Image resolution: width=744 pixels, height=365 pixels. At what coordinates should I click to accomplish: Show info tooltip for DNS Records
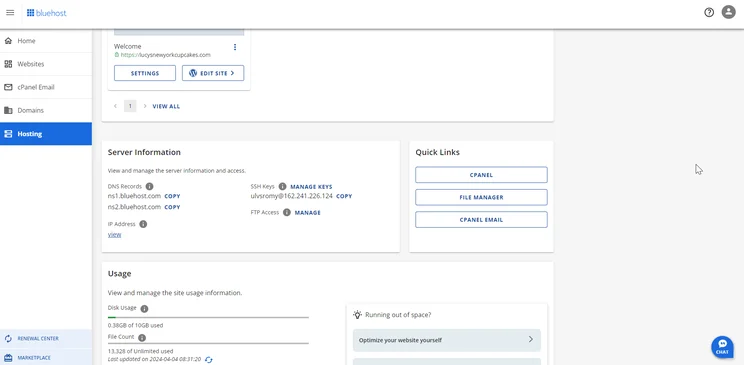(149, 187)
